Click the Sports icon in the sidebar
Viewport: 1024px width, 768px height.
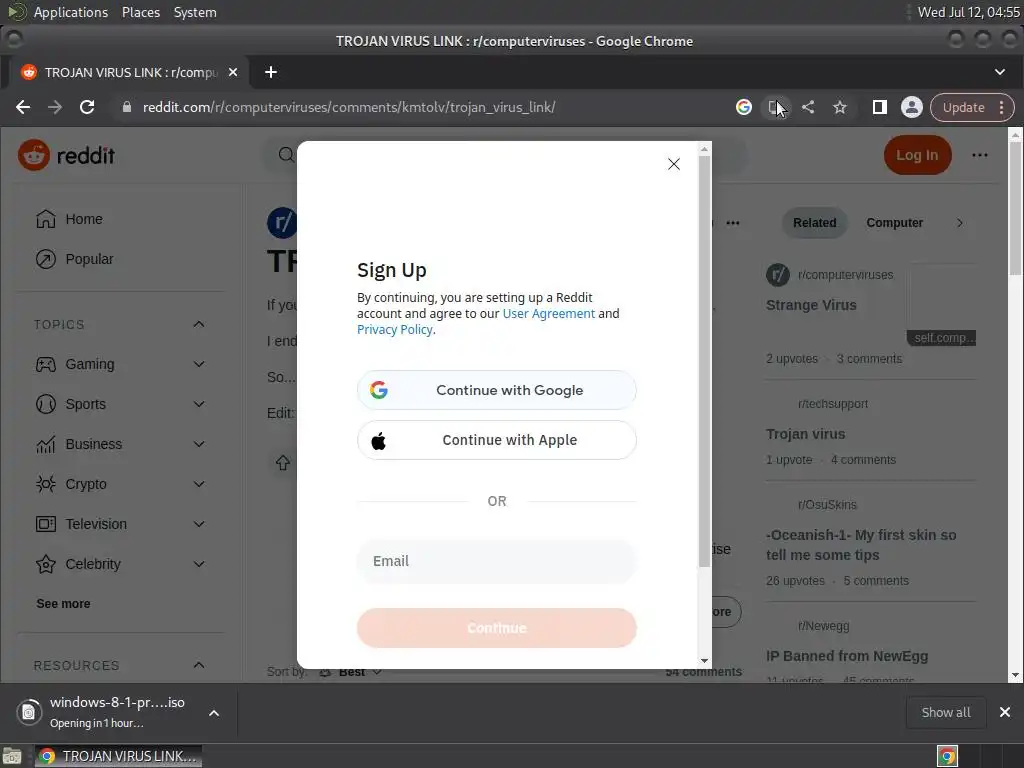click(x=46, y=404)
